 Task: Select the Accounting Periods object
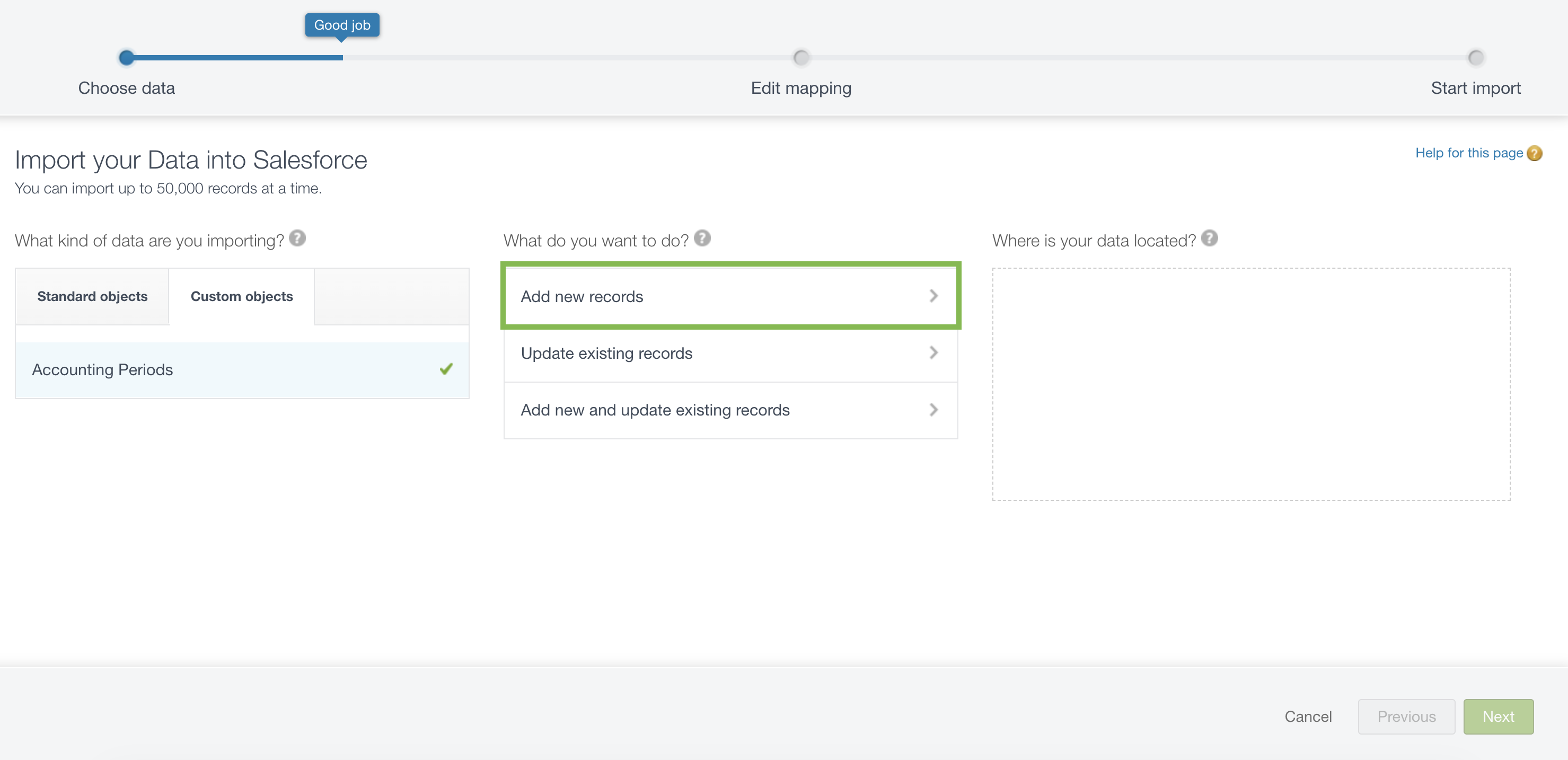[242, 370]
